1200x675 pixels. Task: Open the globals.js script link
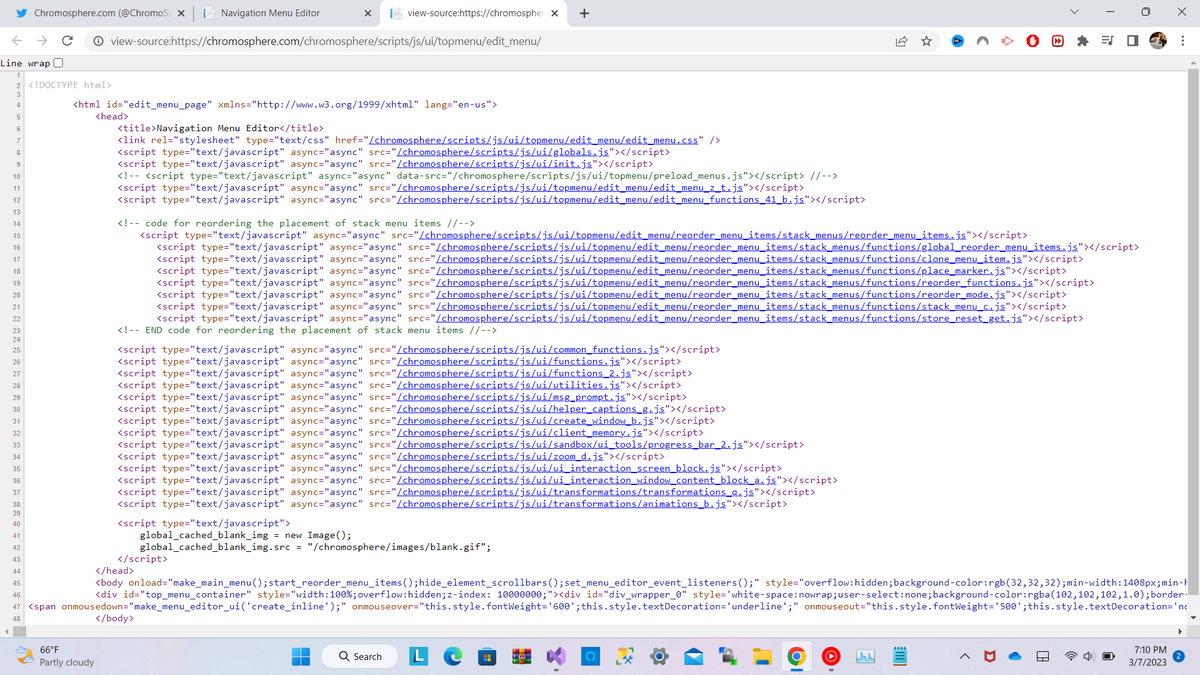[505, 152]
